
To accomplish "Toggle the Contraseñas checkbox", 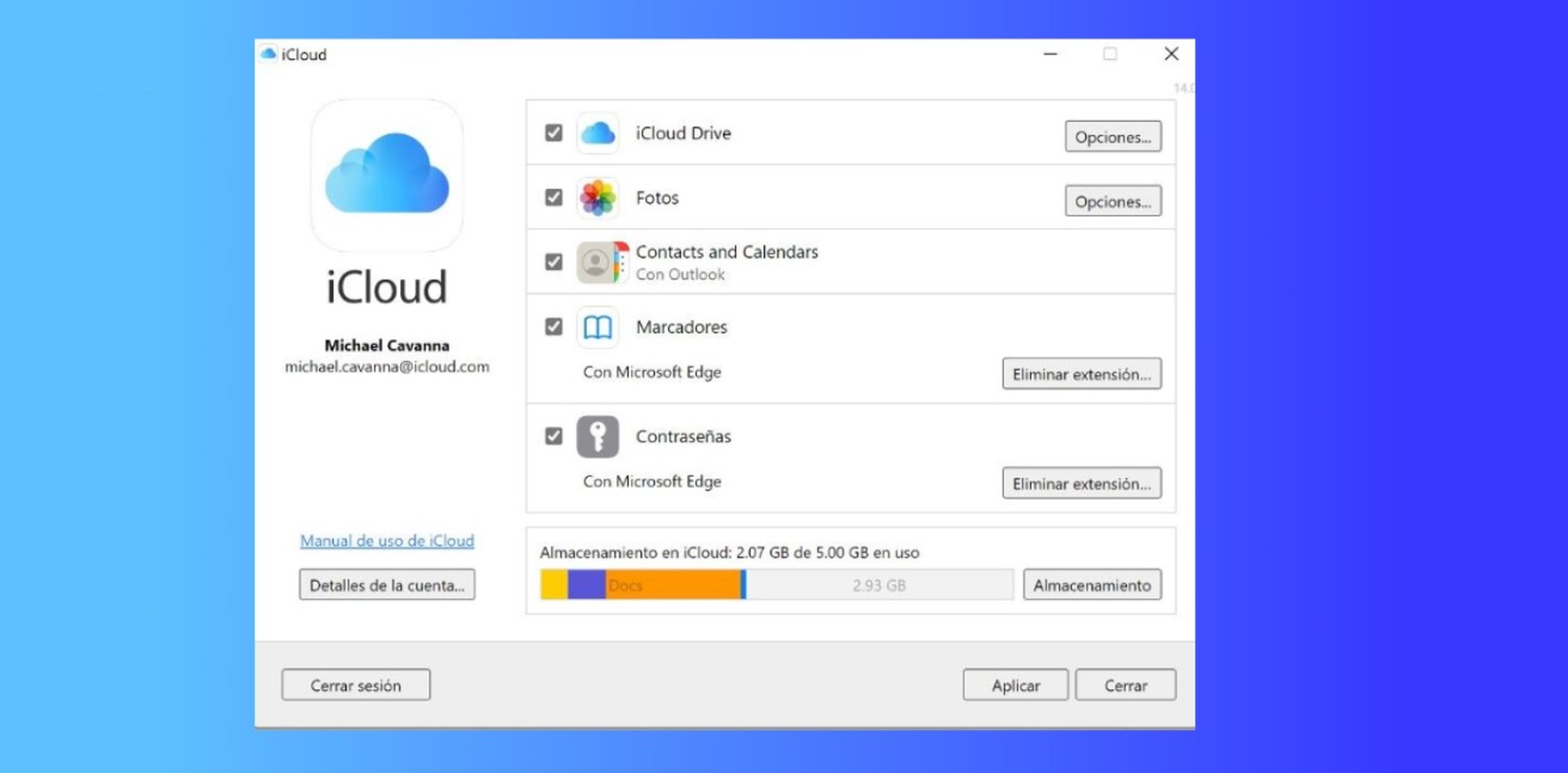I will click(553, 437).
